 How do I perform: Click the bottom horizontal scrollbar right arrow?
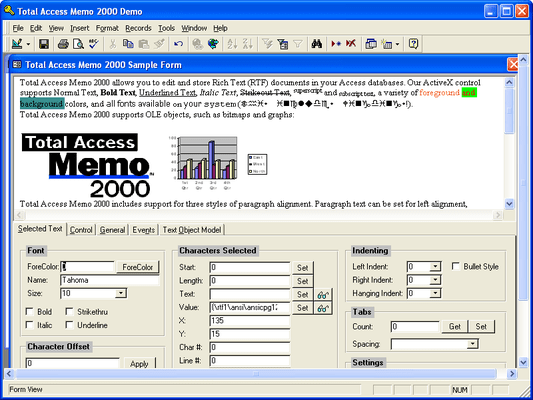point(512,374)
